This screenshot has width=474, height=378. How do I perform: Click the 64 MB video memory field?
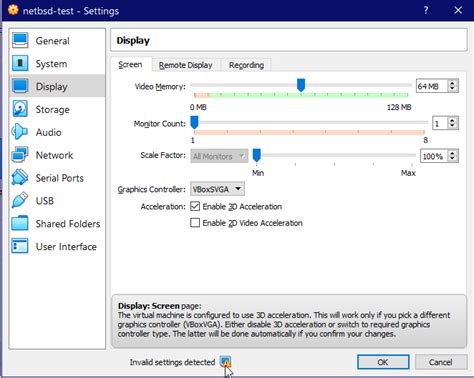click(x=432, y=86)
